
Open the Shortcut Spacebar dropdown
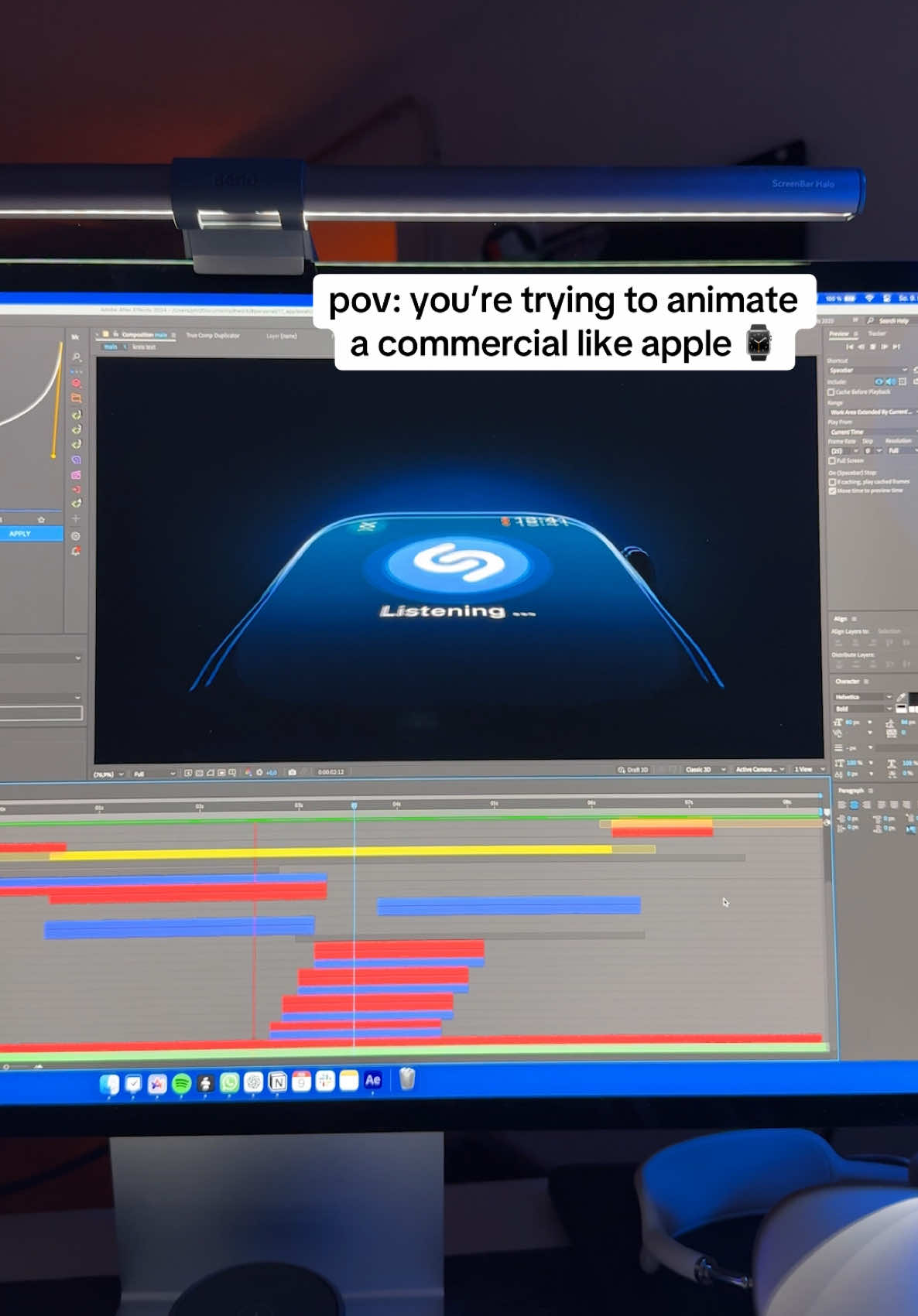tap(868, 370)
